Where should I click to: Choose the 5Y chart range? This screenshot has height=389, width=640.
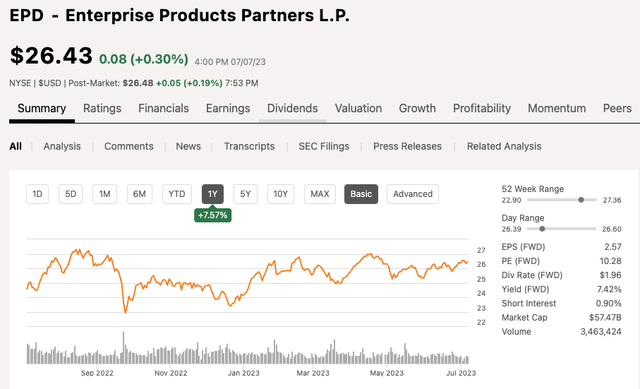[245, 194]
